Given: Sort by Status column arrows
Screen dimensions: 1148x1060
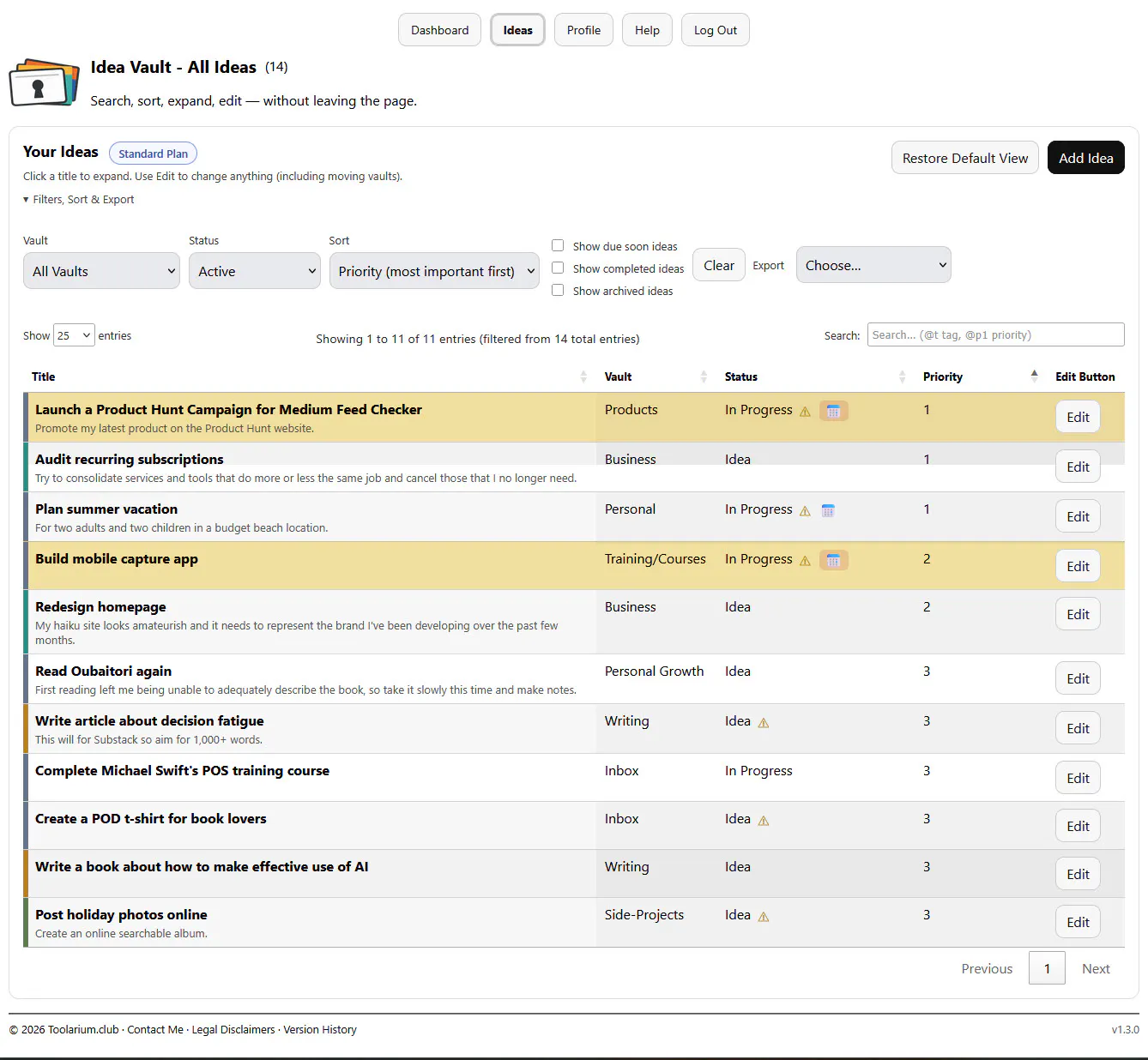Looking at the screenshot, I should 902,376.
